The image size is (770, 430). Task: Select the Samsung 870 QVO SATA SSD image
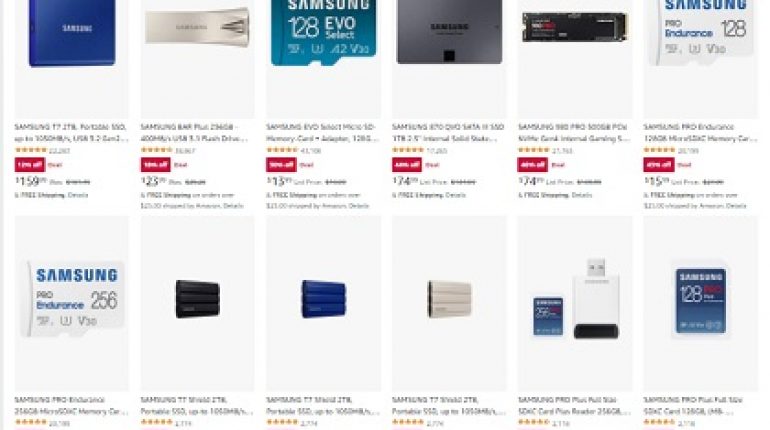point(449,32)
